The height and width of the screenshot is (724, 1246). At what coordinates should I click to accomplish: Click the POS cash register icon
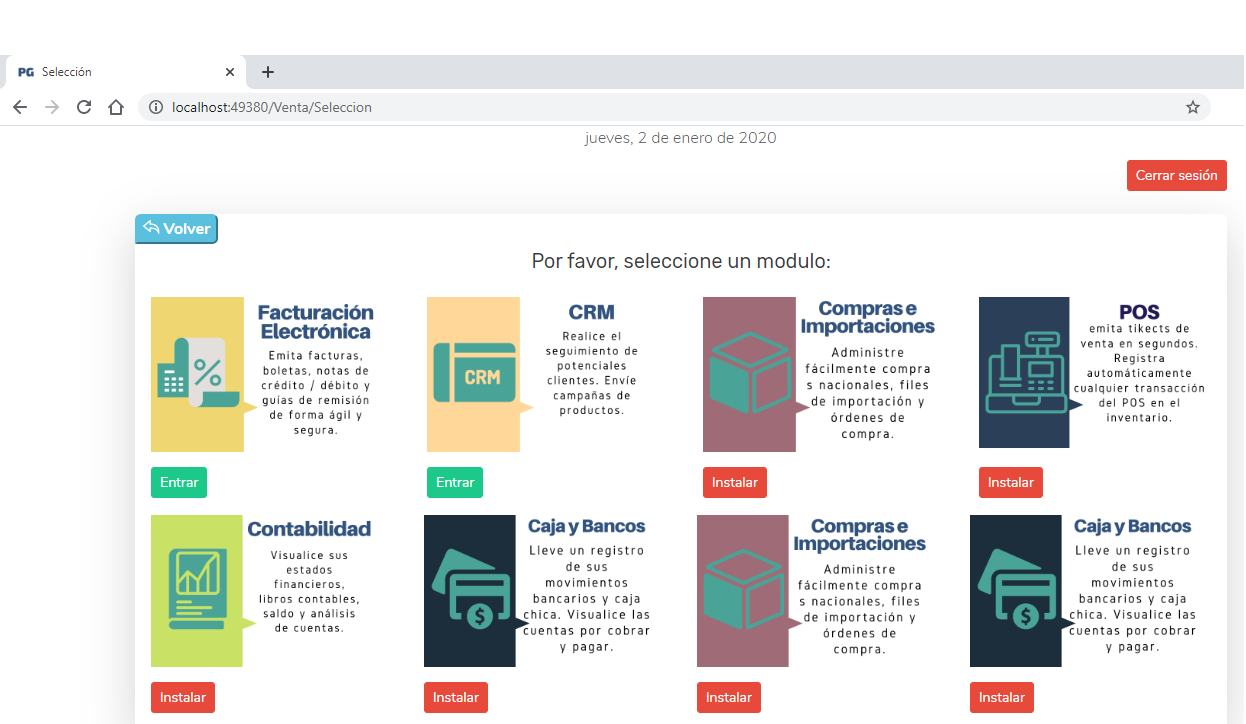[1024, 374]
